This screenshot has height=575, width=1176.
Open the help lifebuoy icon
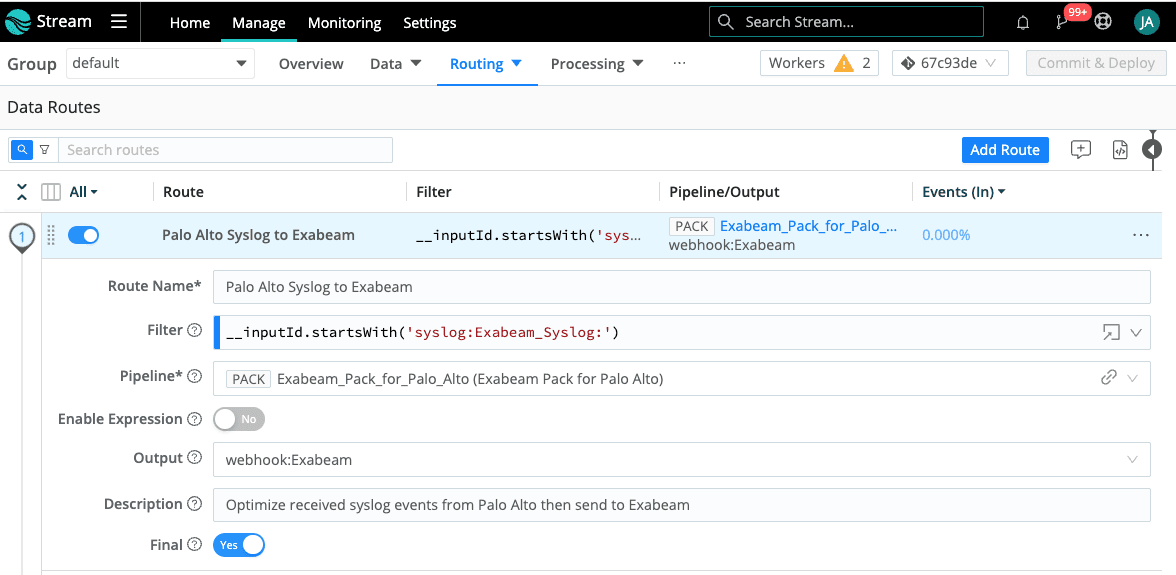tap(1103, 22)
